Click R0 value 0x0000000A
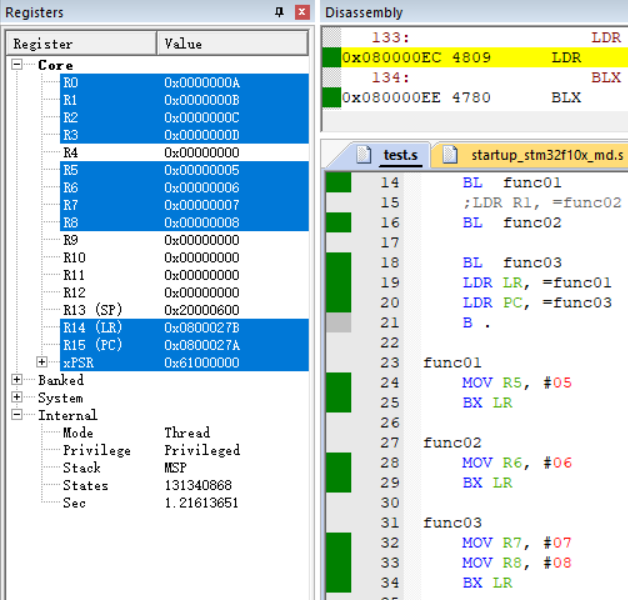 pyautogui.click(x=202, y=83)
